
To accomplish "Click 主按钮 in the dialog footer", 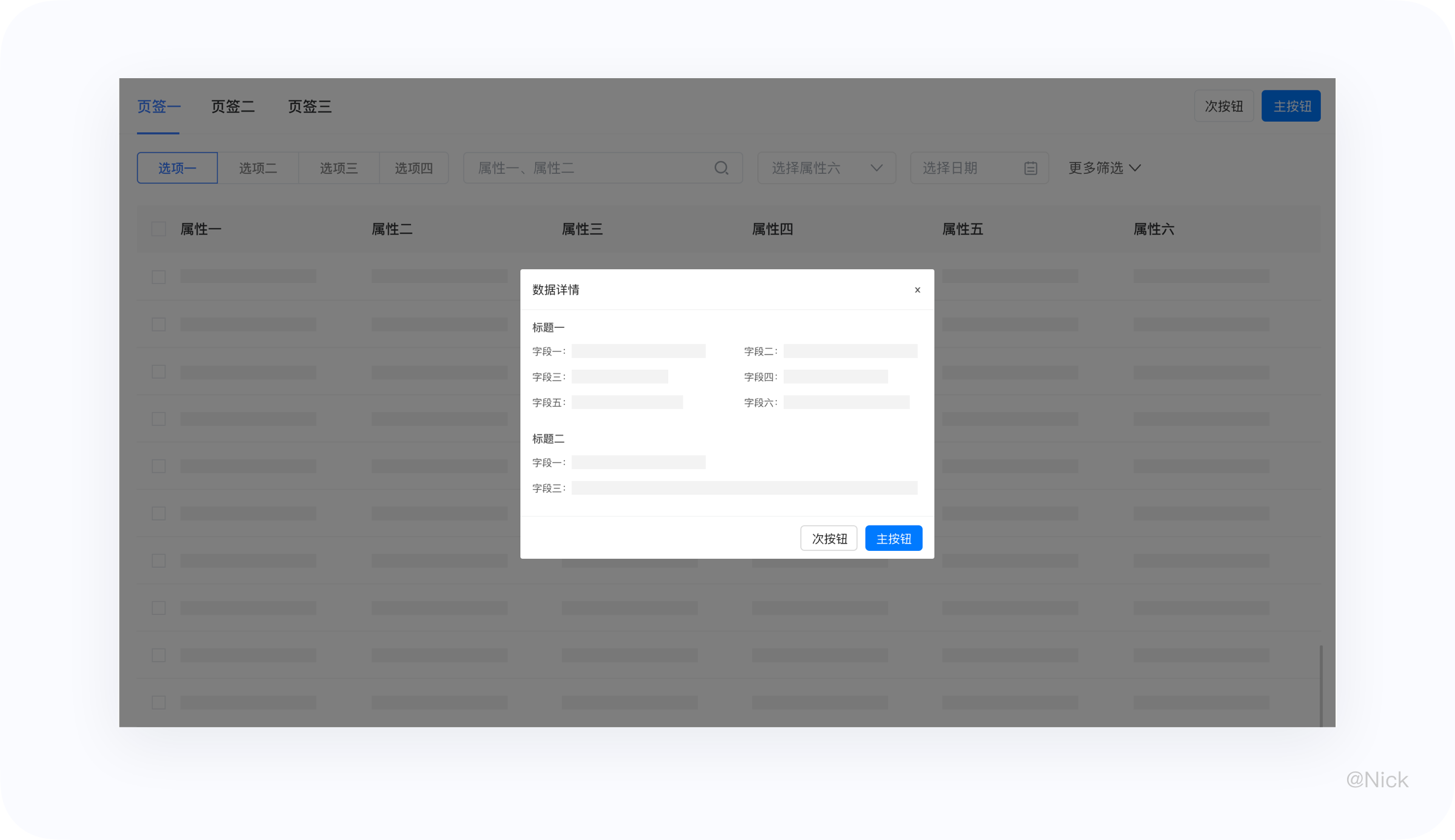I will [893, 538].
